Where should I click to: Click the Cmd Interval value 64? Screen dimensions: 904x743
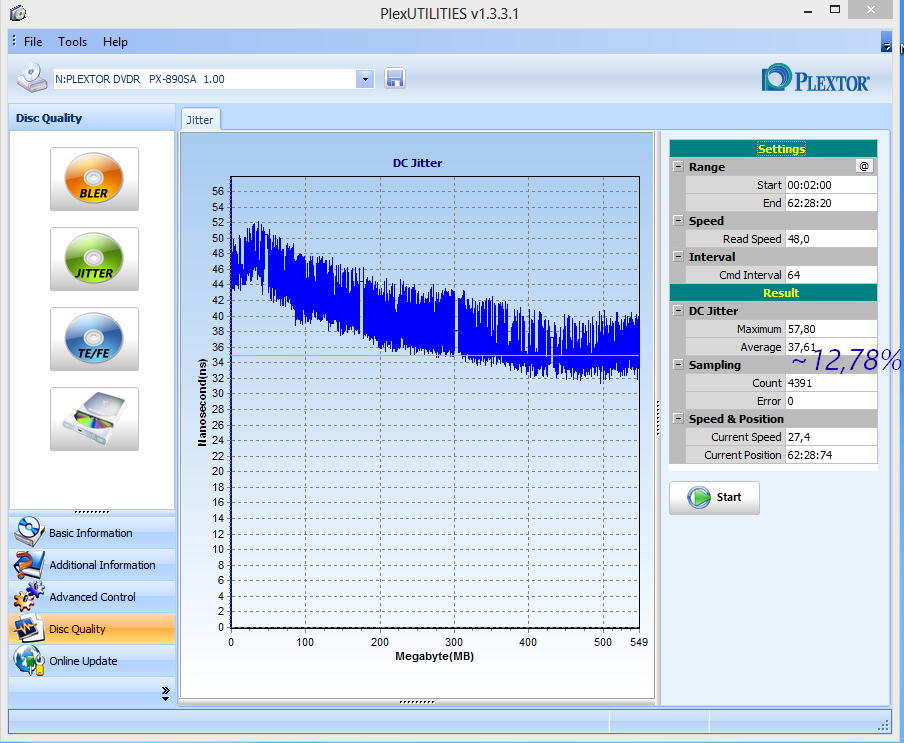point(831,275)
